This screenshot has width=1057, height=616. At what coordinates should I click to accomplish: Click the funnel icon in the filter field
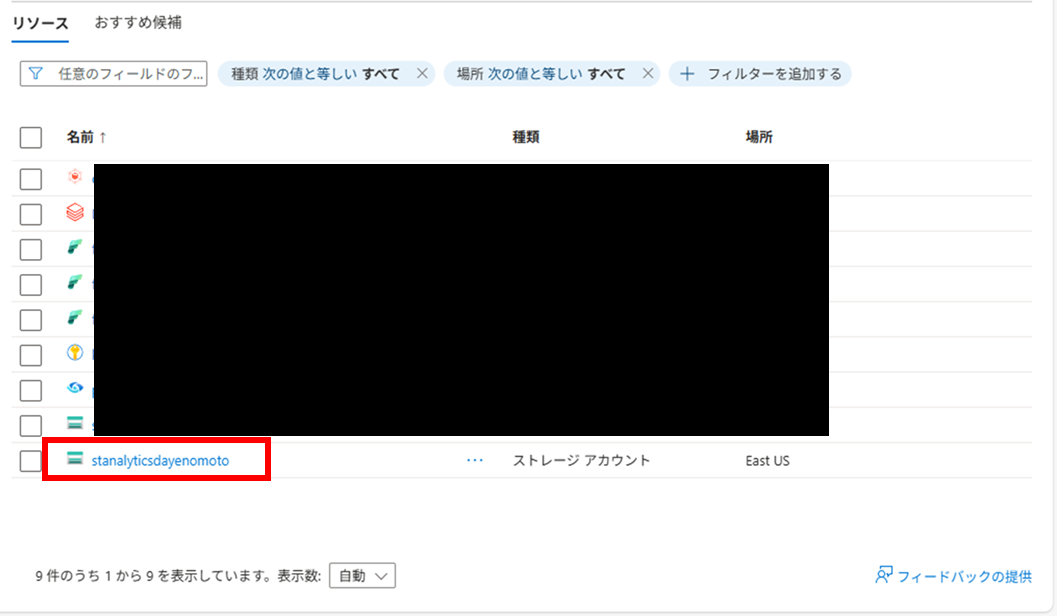pyautogui.click(x=36, y=73)
